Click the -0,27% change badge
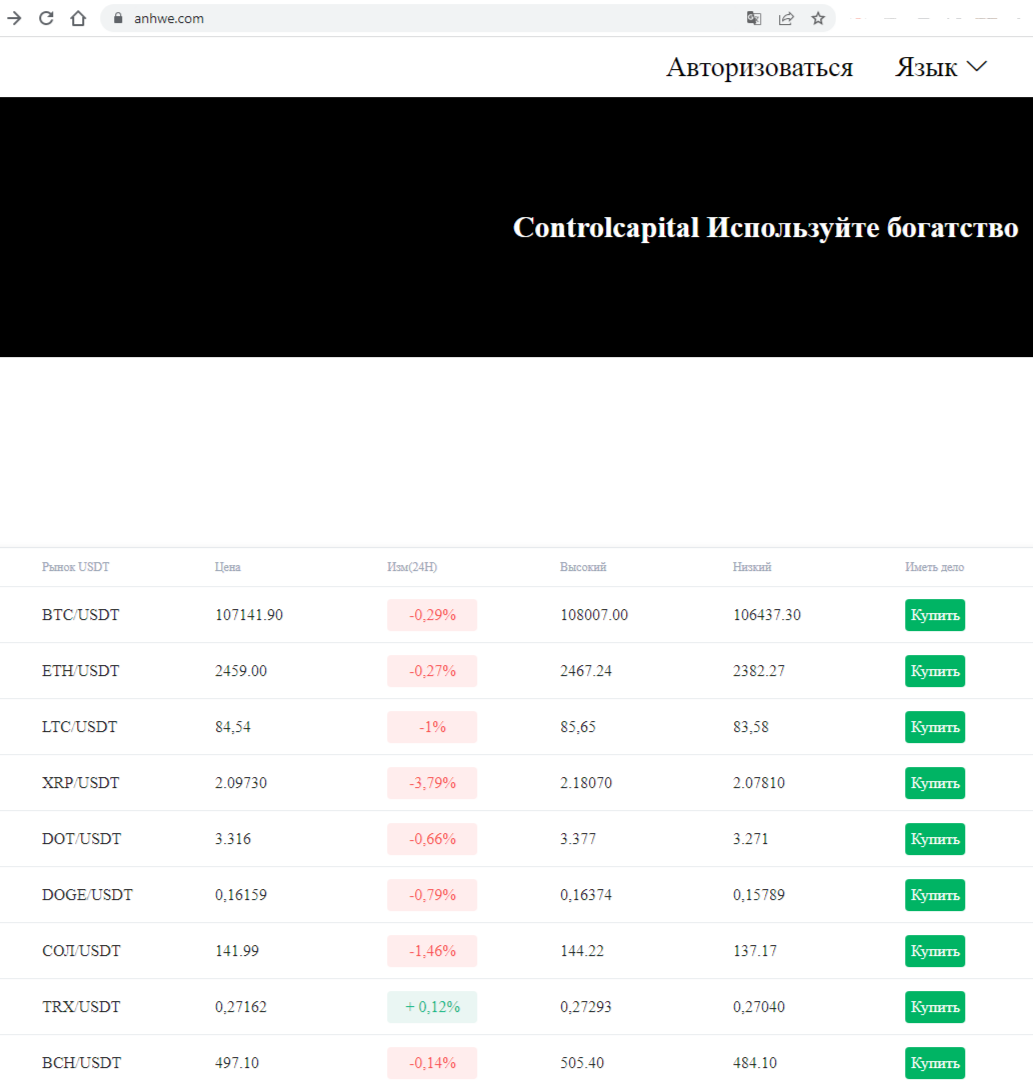The width and height of the screenshot is (1034, 1088). click(x=432, y=671)
